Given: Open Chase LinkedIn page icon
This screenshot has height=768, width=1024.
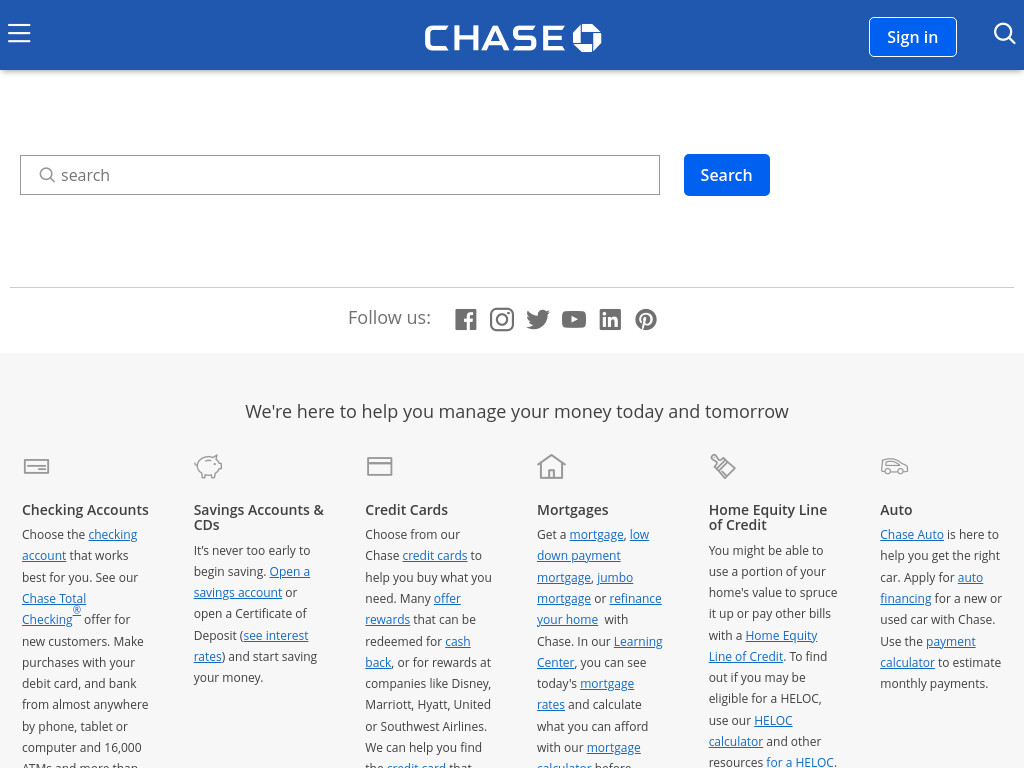Looking at the screenshot, I should [610, 319].
